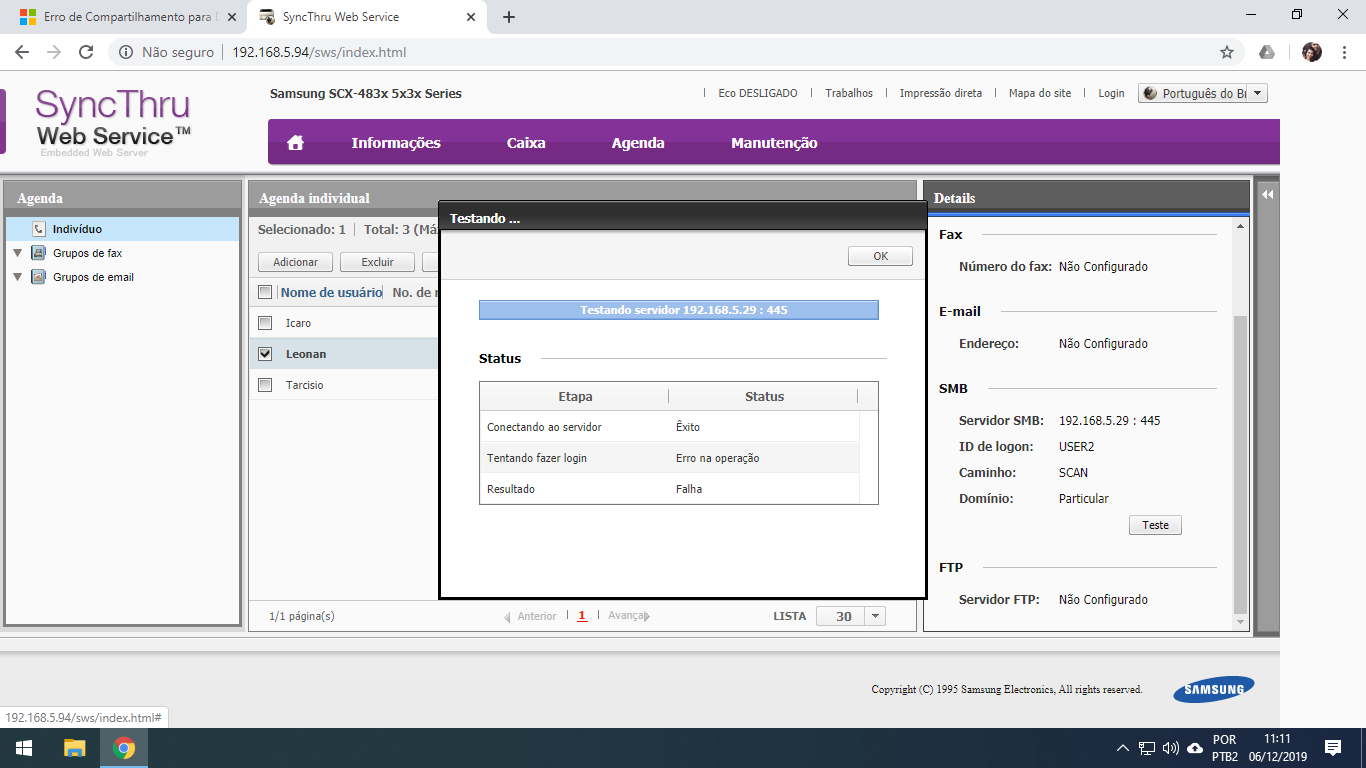This screenshot has width=1366, height=768.
Task: Open the Impressão direta link
Action: click(x=941, y=93)
